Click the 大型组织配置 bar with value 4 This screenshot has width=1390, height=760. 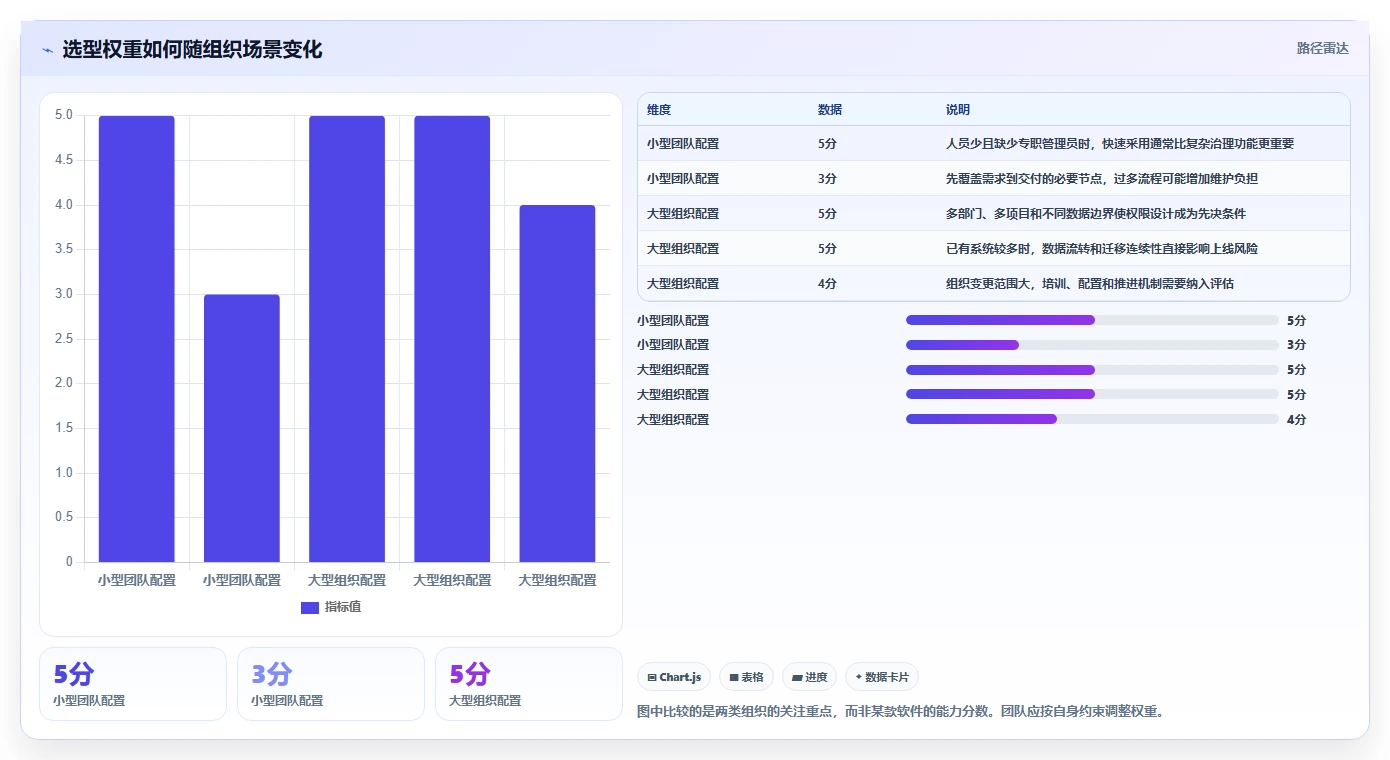pyautogui.click(x=557, y=384)
